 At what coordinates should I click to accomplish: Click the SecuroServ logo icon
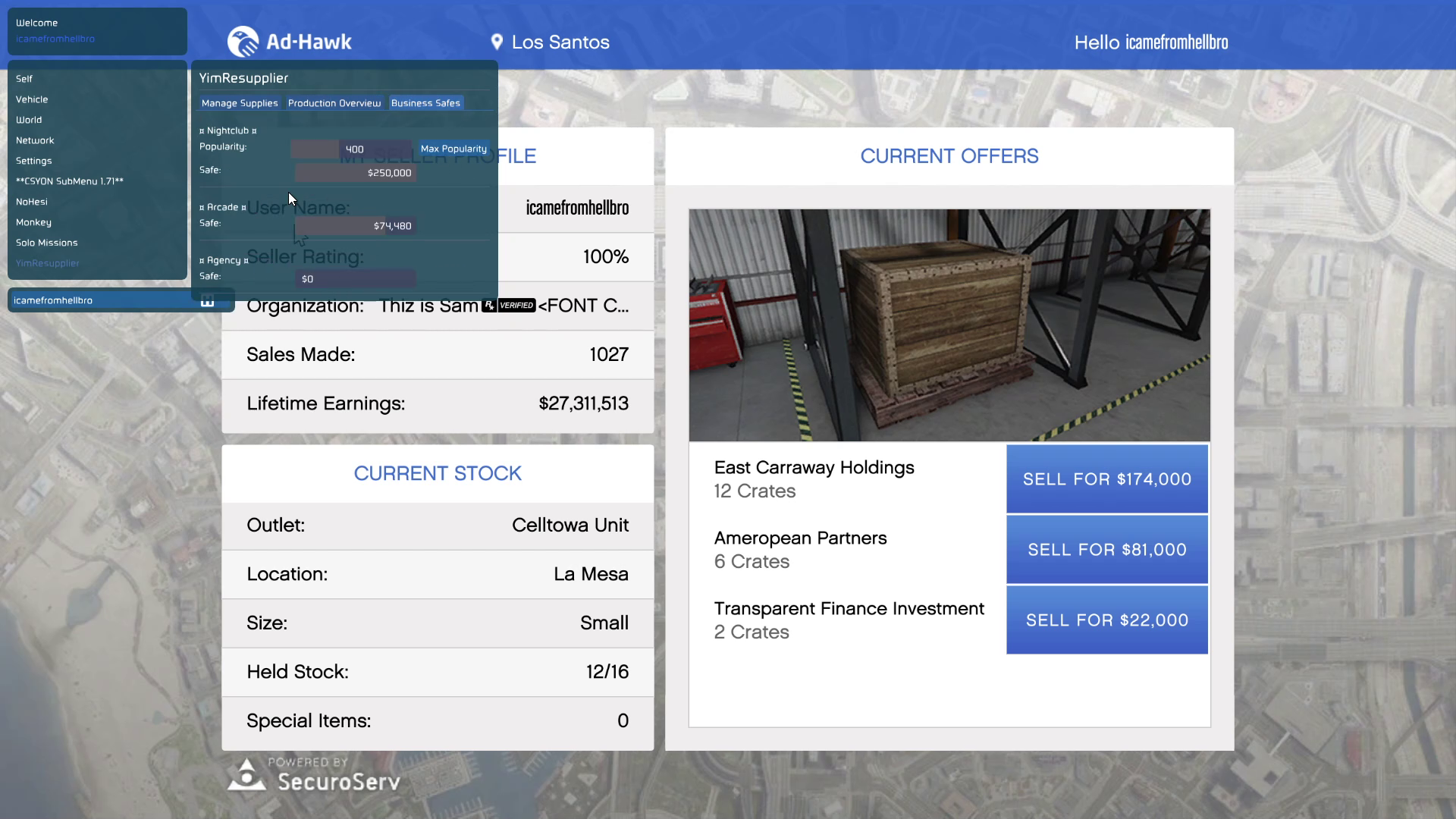pyautogui.click(x=246, y=776)
